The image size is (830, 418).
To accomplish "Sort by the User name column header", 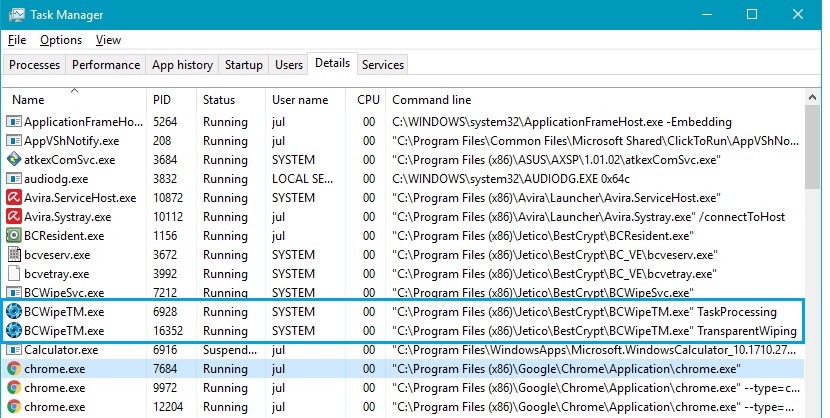I will (305, 99).
